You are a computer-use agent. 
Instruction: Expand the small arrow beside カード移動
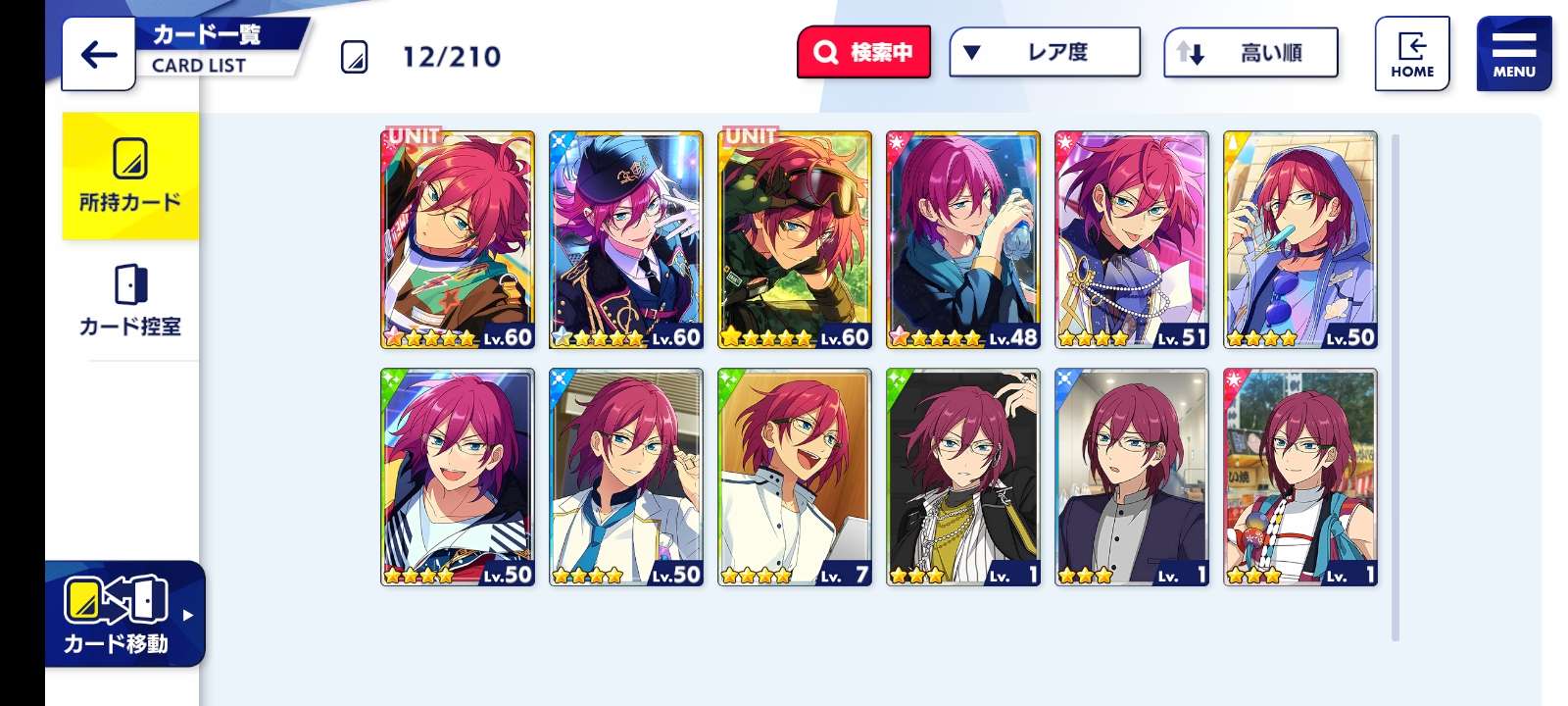[187, 615]
